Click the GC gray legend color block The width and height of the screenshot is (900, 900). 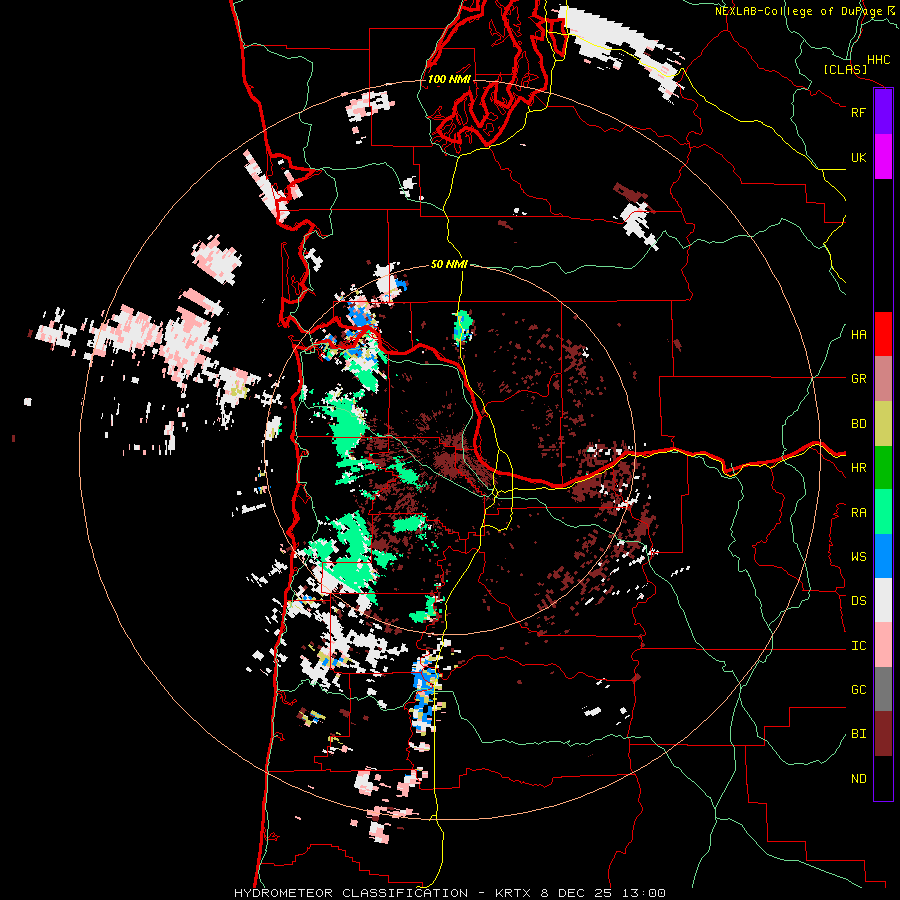(883, 689)
